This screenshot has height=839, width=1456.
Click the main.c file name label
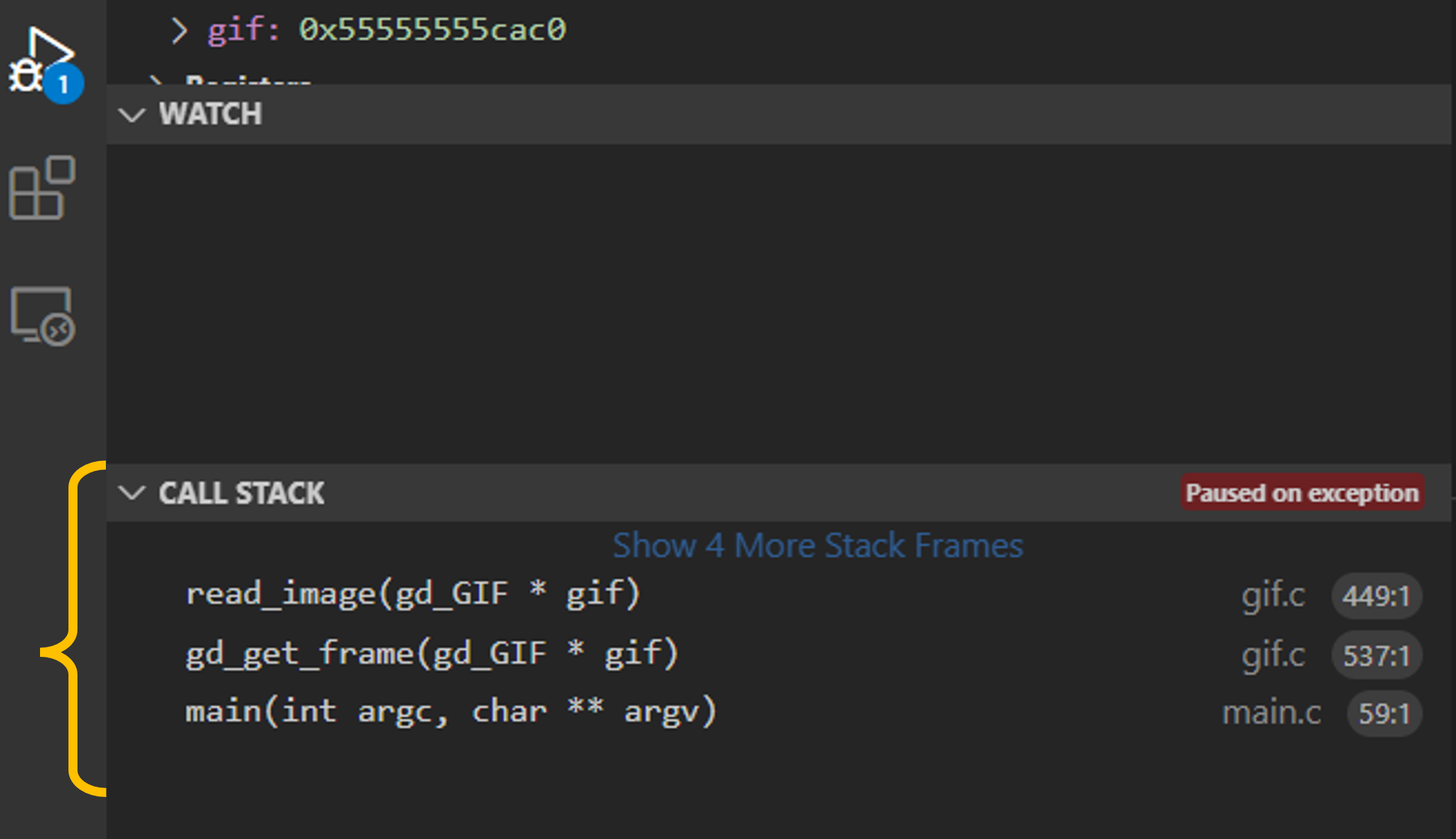[x=1271, y=713]
